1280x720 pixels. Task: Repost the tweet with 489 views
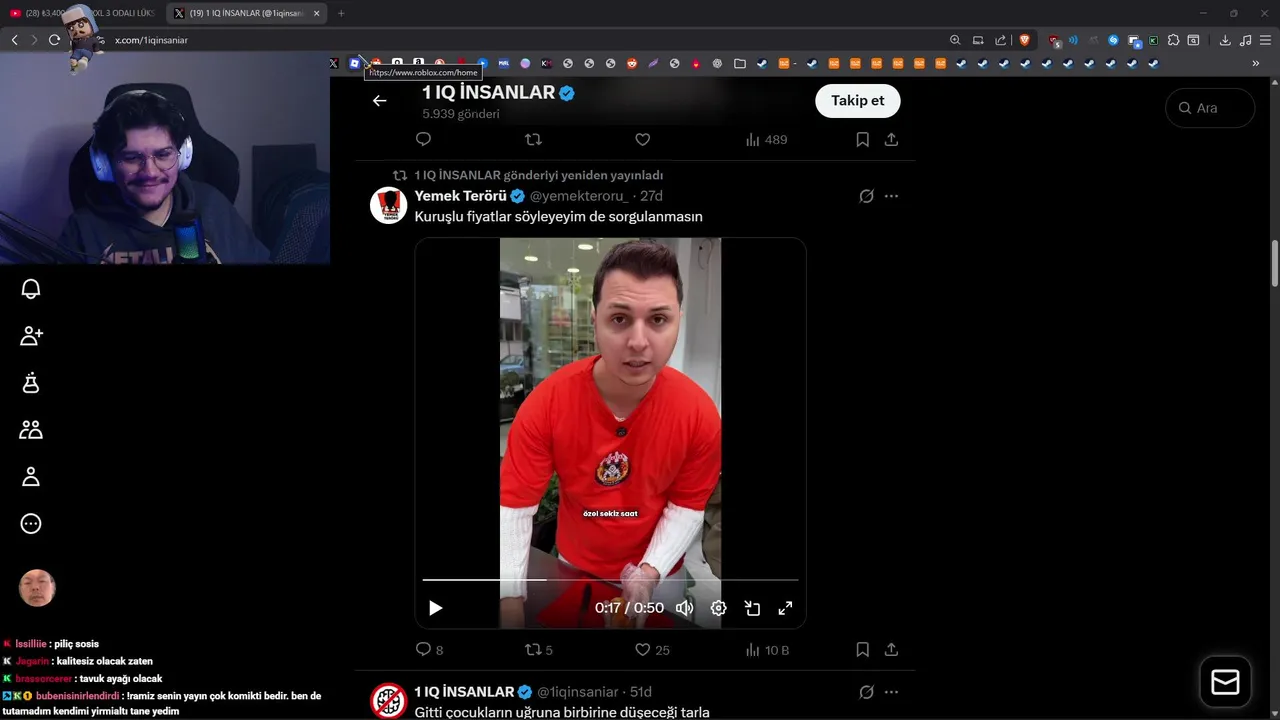(533, 139)
